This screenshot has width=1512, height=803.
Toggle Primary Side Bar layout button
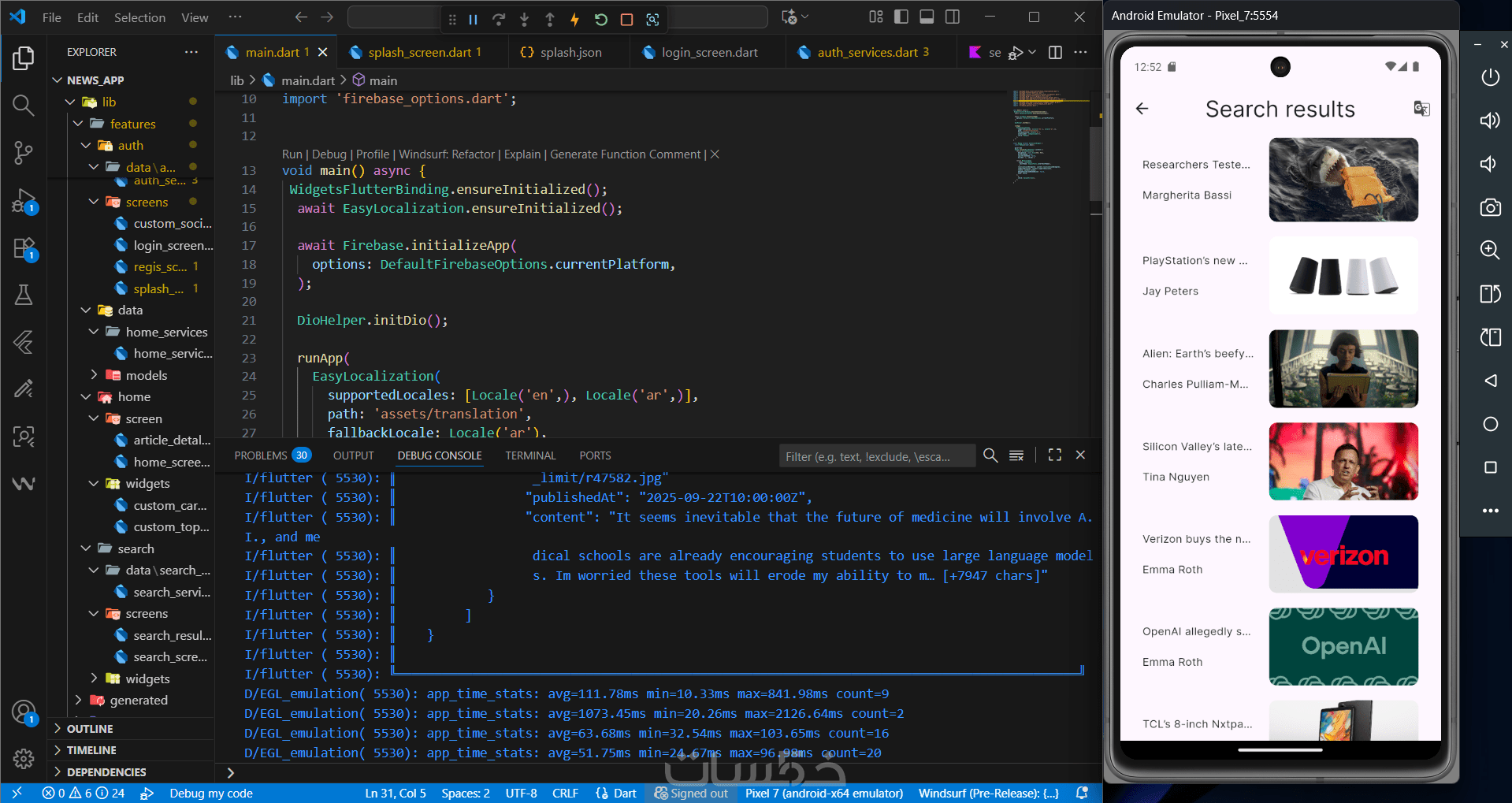[901, 17]
